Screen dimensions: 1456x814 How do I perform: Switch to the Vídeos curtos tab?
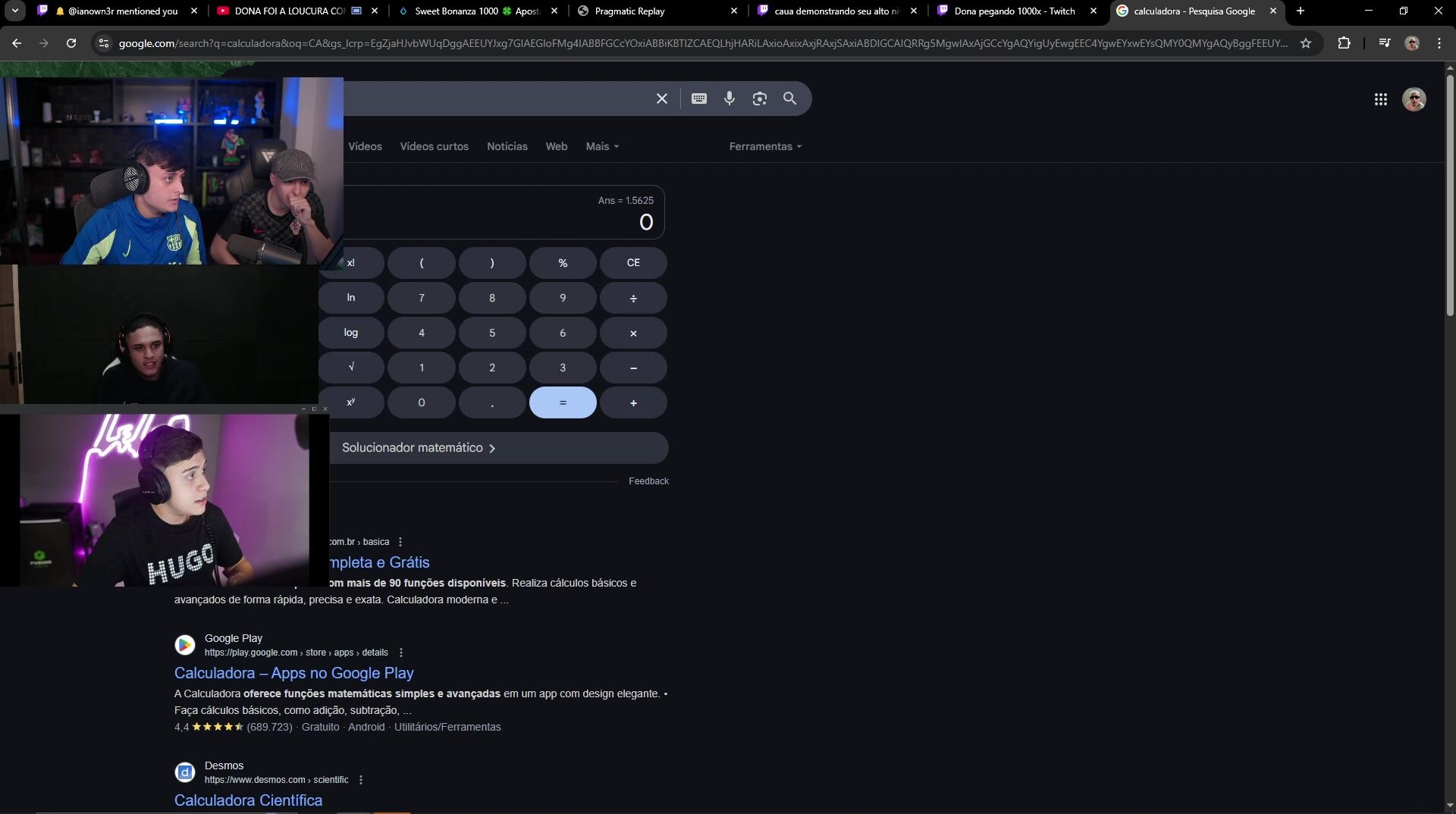(435, 146)
